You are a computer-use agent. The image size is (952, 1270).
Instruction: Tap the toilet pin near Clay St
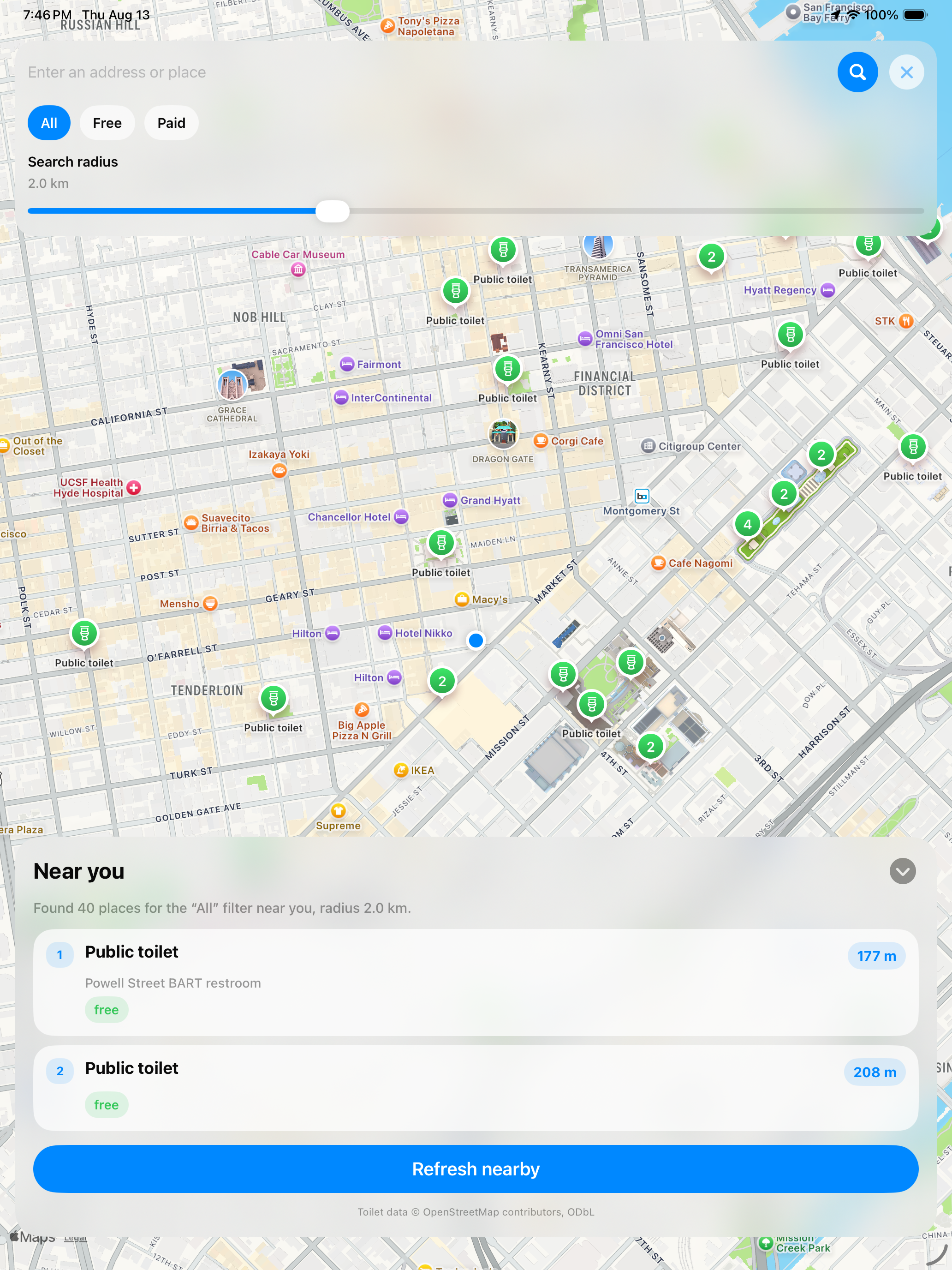456,292
